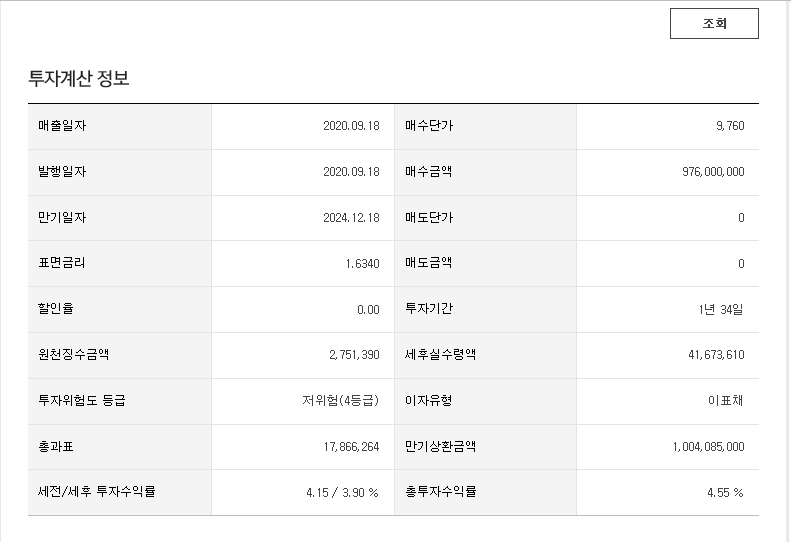The image size is (791, 542).
Task: Click the 만기상환금액 value 1,004,085,000
Action: pos(708,447)
